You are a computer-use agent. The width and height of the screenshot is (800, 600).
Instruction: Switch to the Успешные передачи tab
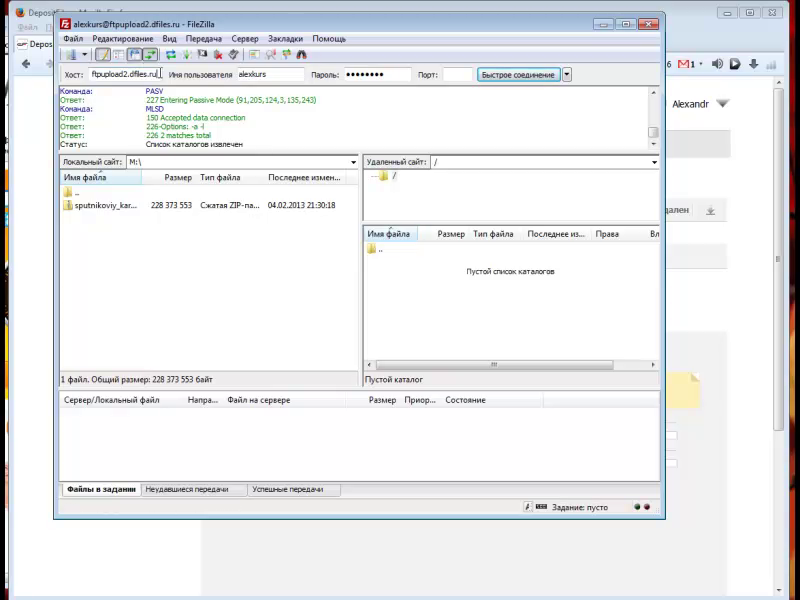(294, 489)
